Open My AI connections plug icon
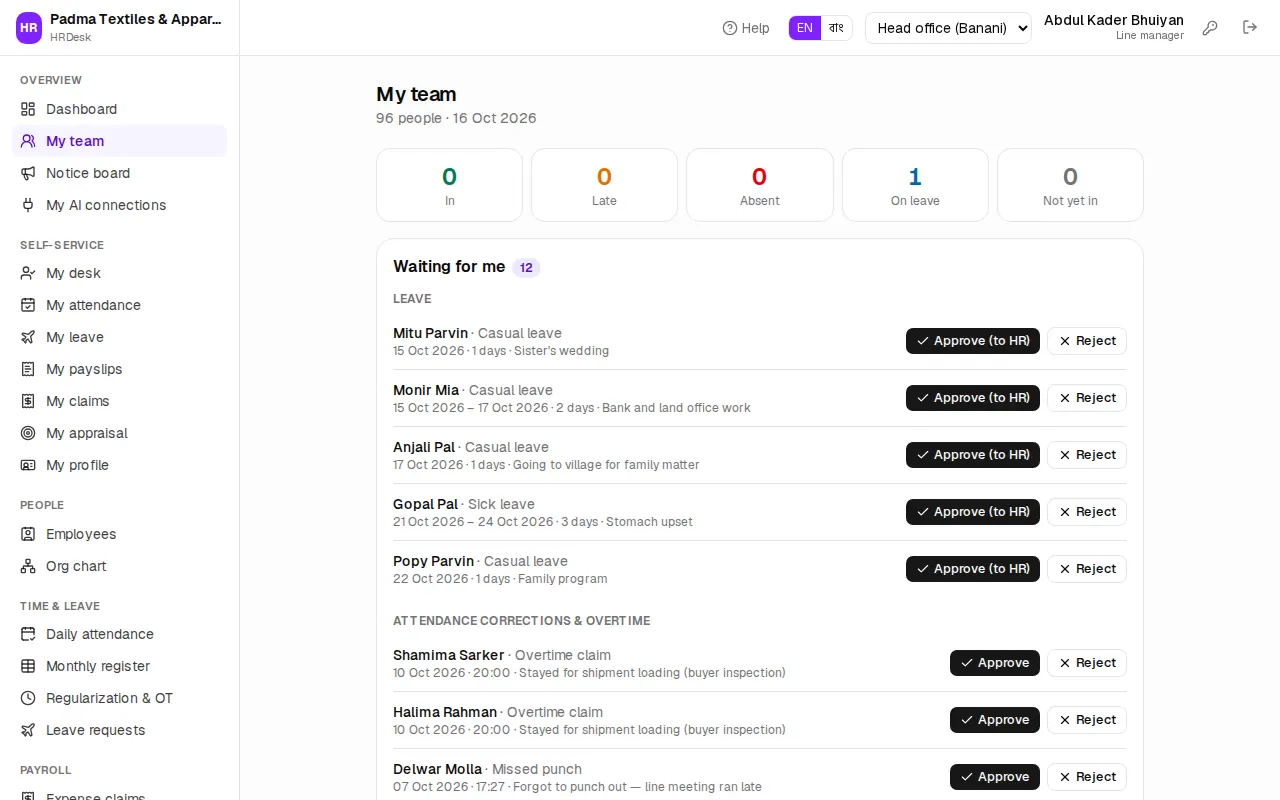1280x800 pixels. point(28,205)
